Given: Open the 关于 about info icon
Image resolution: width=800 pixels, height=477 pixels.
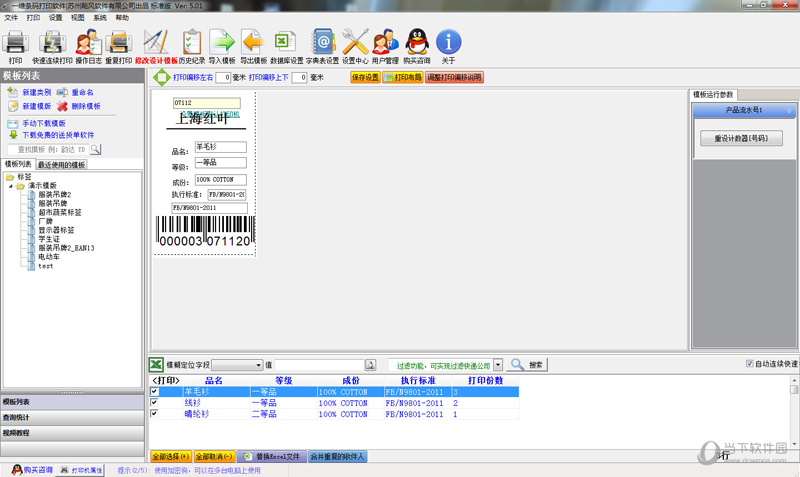Looking at the screenshot, I should coord(448,42).
